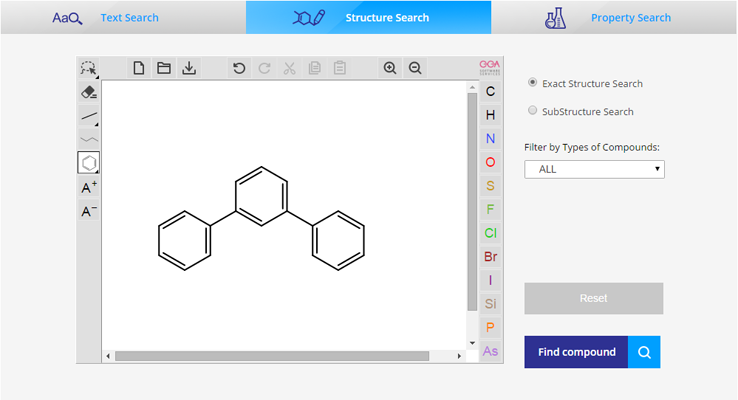
Task: Zoom in on the canvas
Action: pyautogui.click(x=390, y=68)
